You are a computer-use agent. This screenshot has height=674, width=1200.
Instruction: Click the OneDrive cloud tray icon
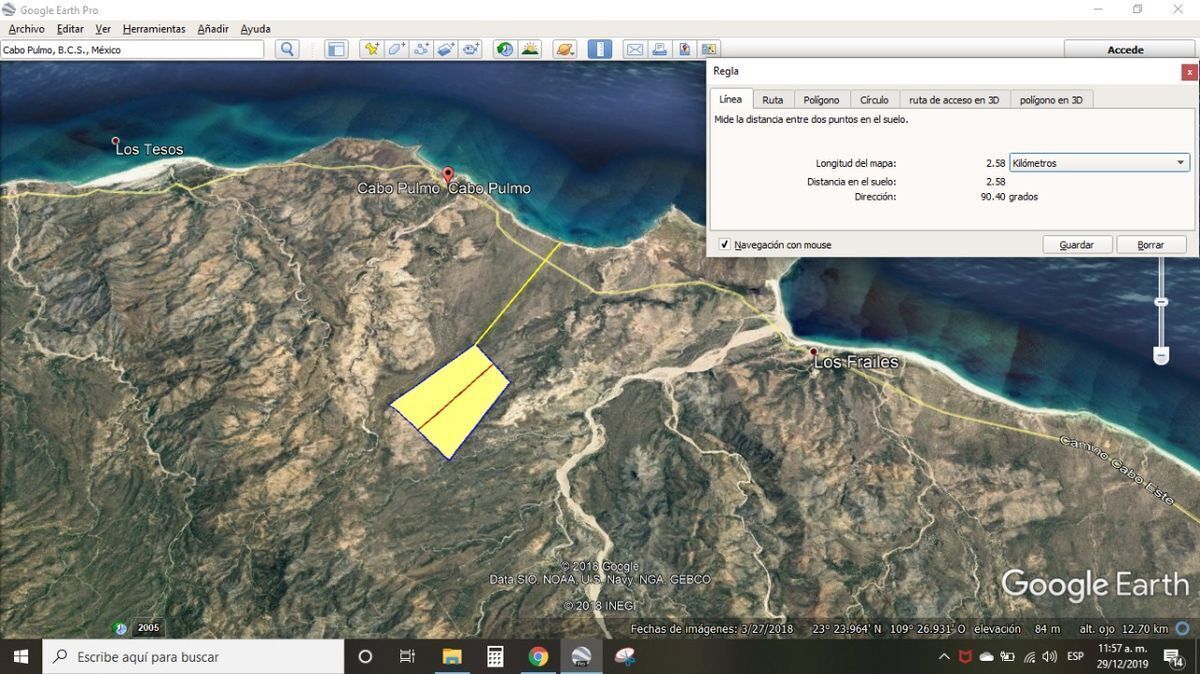click(x=986, y=656)
